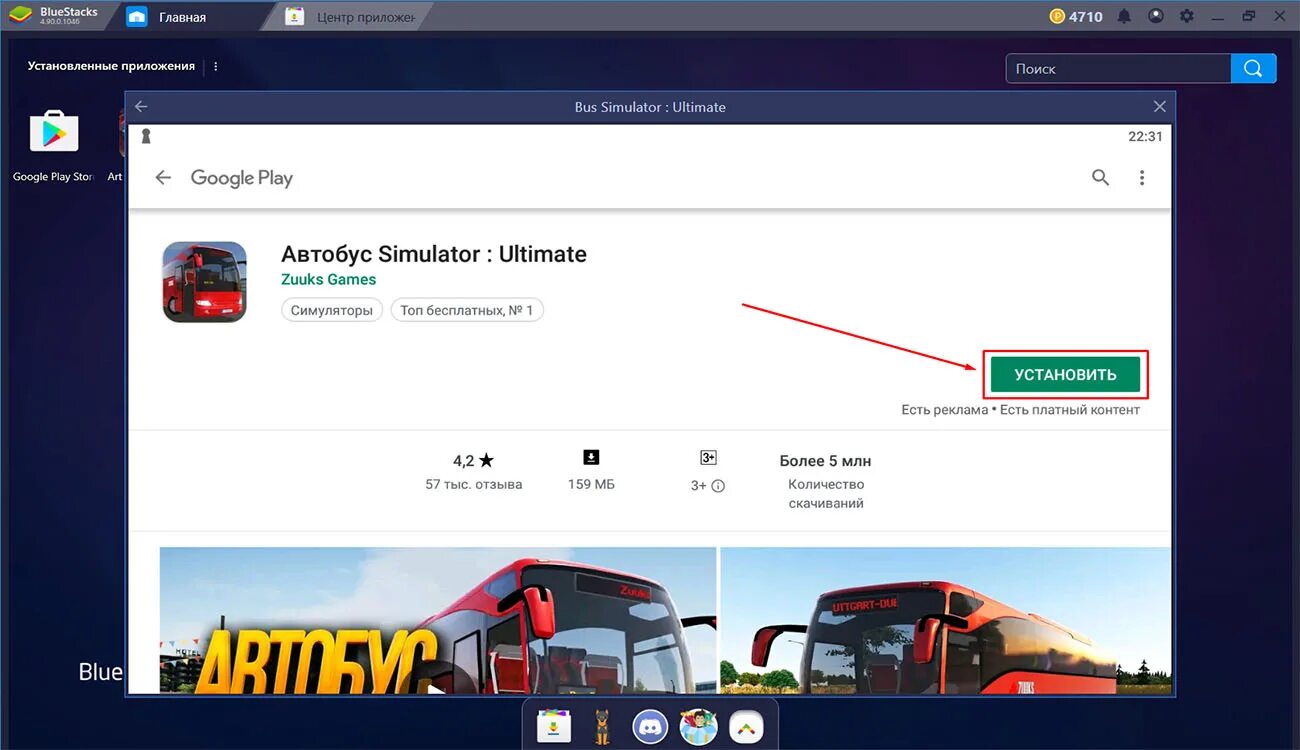Select Топ бесплатных № 1 chip

tap(467, 310)
